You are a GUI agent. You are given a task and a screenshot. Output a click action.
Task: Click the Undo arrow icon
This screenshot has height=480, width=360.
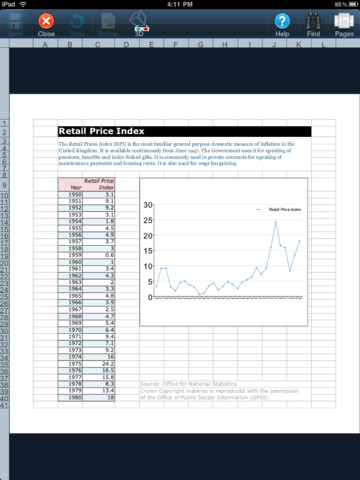pyautogui.click(x=77, y=21)
